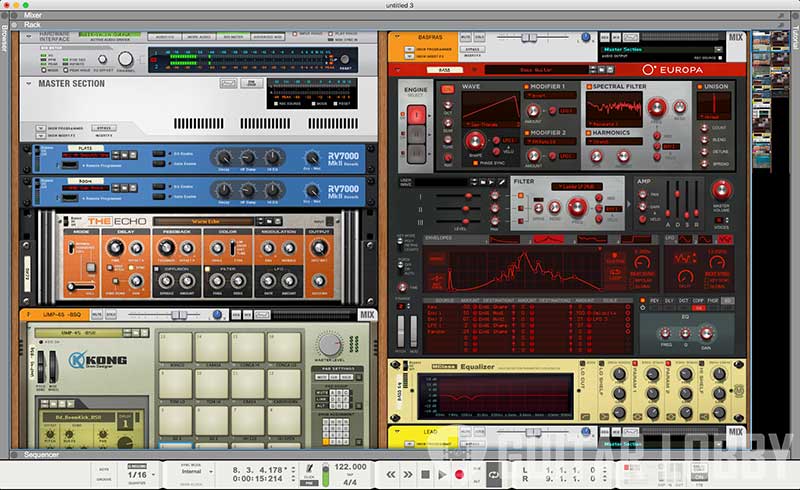Open Modifier 1 type dropdown

point(551,95)
